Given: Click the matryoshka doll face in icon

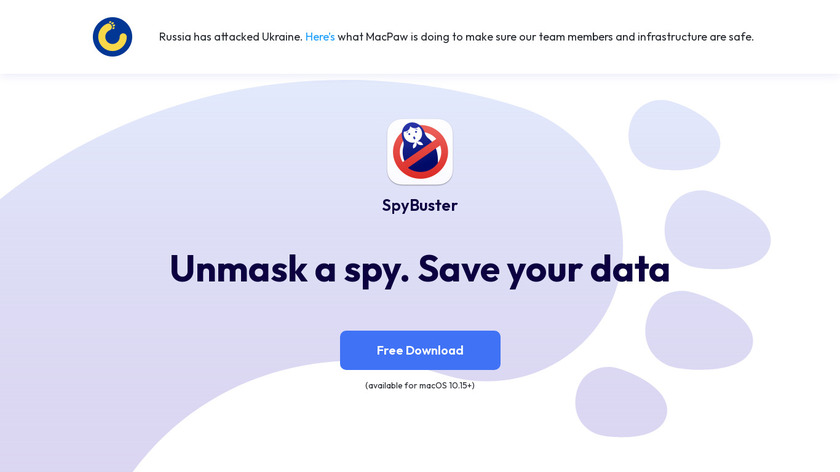Looking at the screenshot, I should tap(413, 135).
